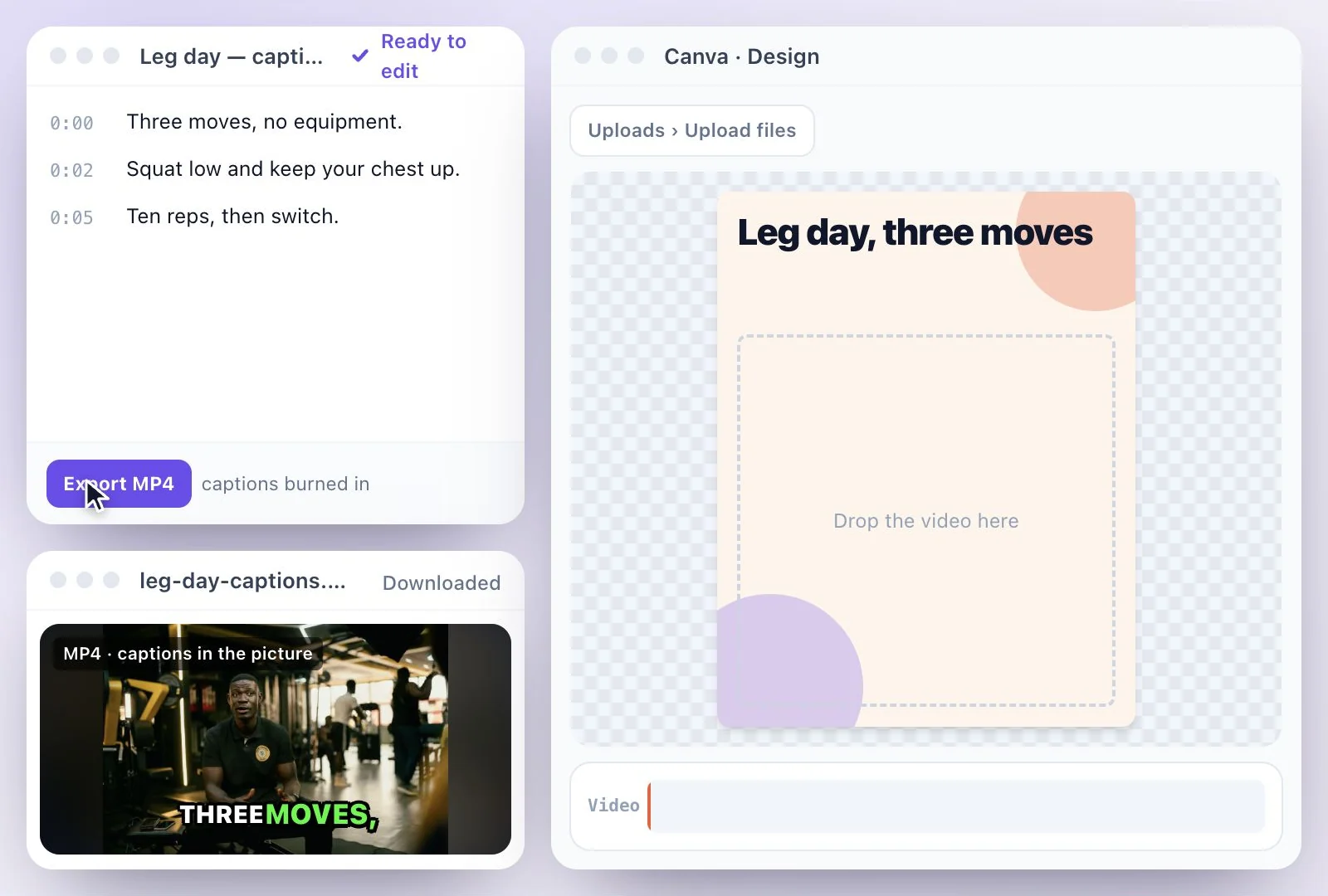Screen dimensions: 1328x896
Task: Click the "captions burned in" label
Action: pos(286,484)
